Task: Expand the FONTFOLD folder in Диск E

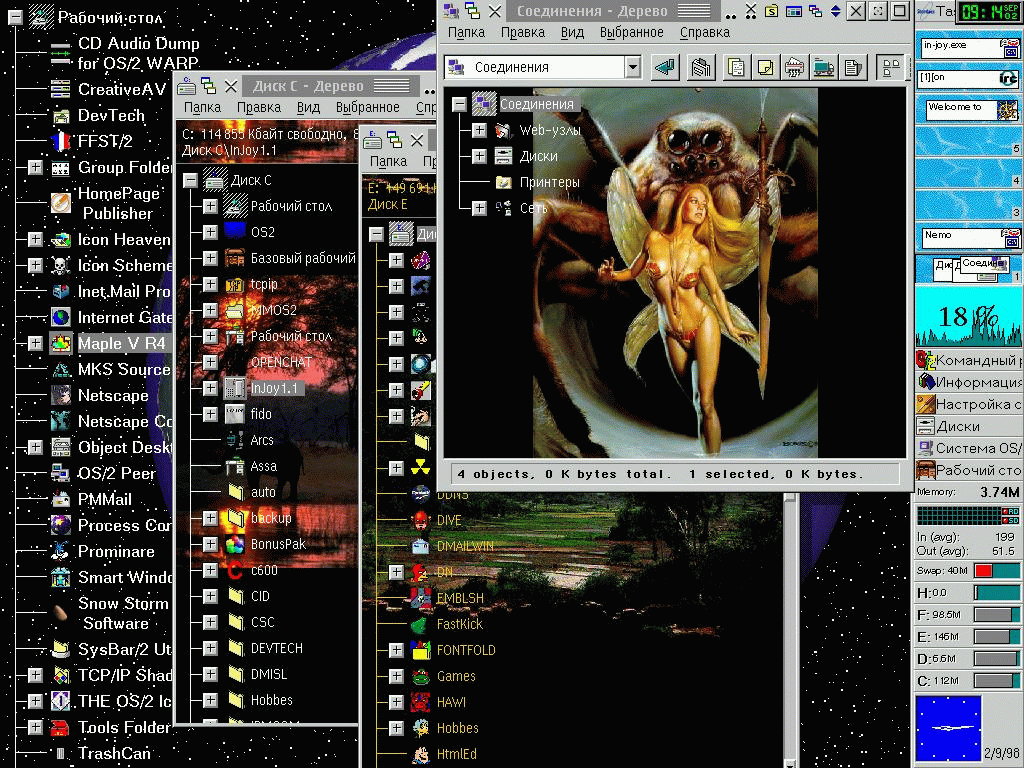Action: pyautogui.click(x=396, y=650)
